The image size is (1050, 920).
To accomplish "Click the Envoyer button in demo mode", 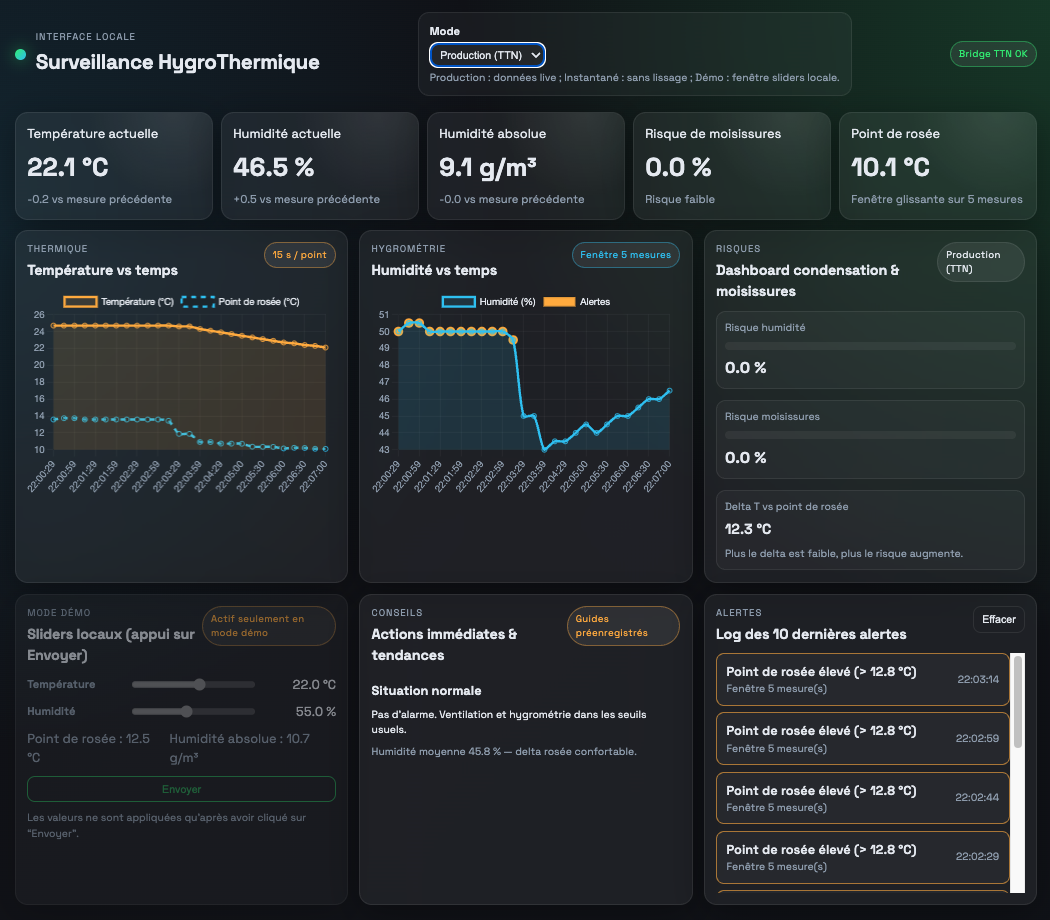I will (x=181, y=789).
